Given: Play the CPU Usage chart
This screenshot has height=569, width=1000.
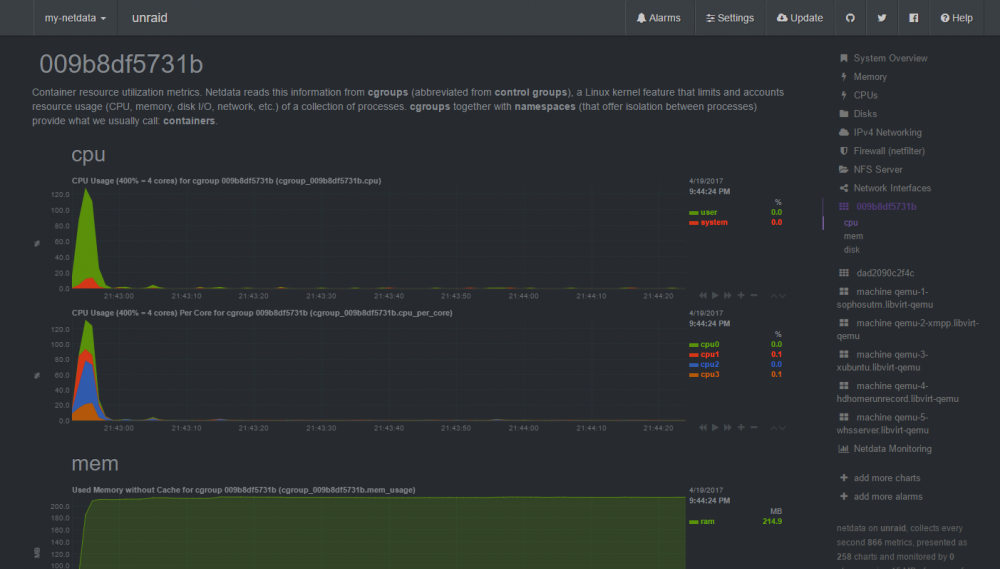Looking at the screenshot, I should 715,295.
